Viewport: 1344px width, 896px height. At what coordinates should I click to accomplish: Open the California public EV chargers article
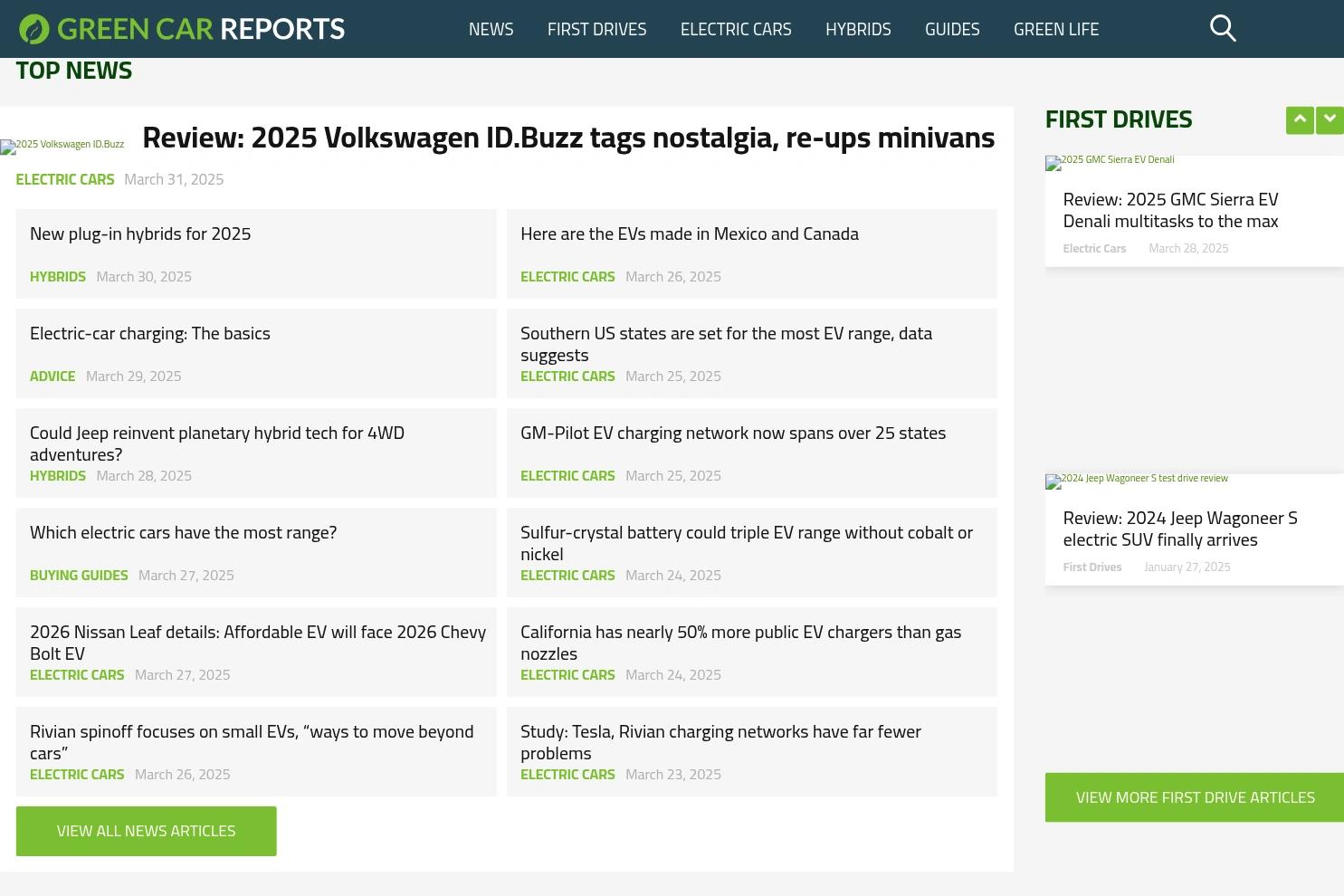click(740, 643)
